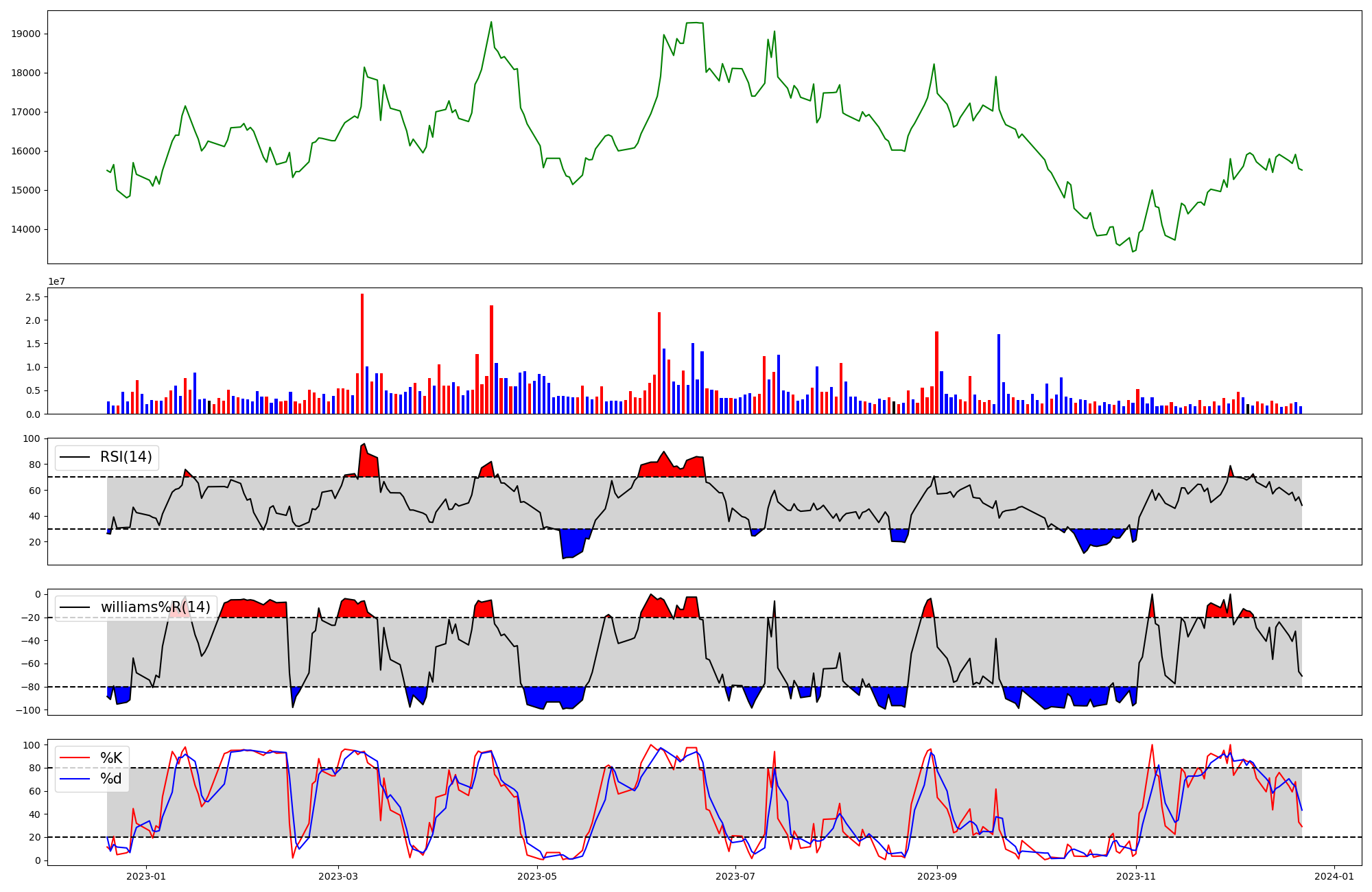Click the tallest red volume bar

click(x=362, y=353)
